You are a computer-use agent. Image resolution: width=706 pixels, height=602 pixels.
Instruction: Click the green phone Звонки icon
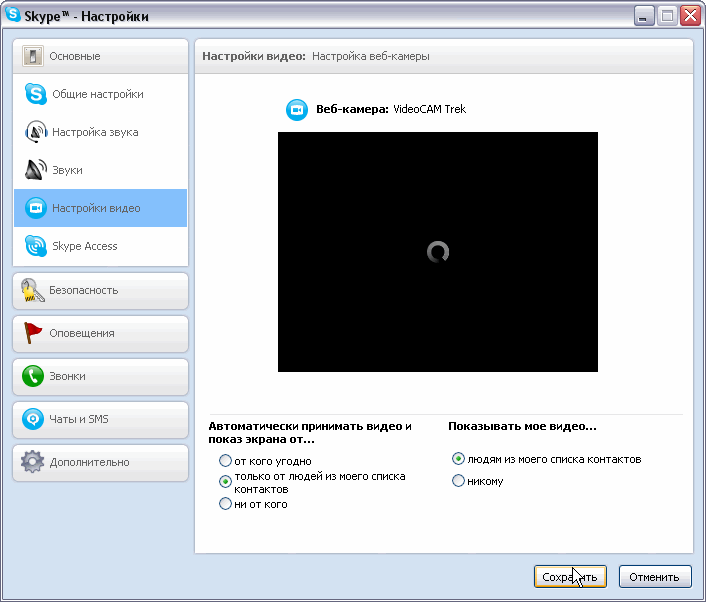(33, 376)
